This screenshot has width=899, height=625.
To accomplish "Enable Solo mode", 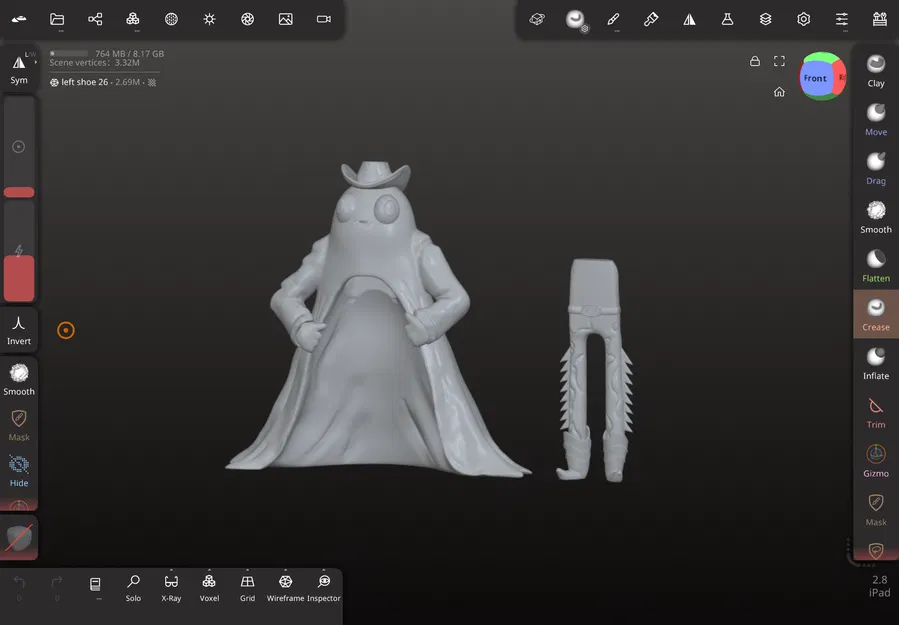I will coord(133,585).
